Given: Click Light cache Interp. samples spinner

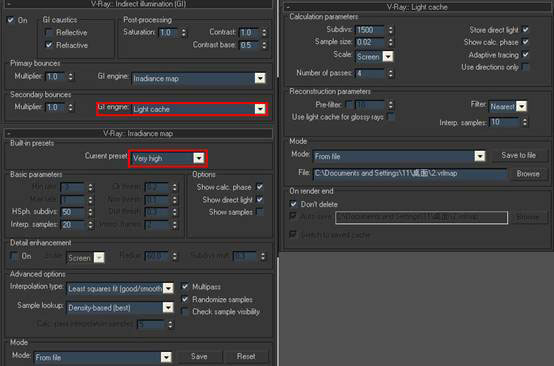Looking at the screenshot, I should (x=525, y=122).
